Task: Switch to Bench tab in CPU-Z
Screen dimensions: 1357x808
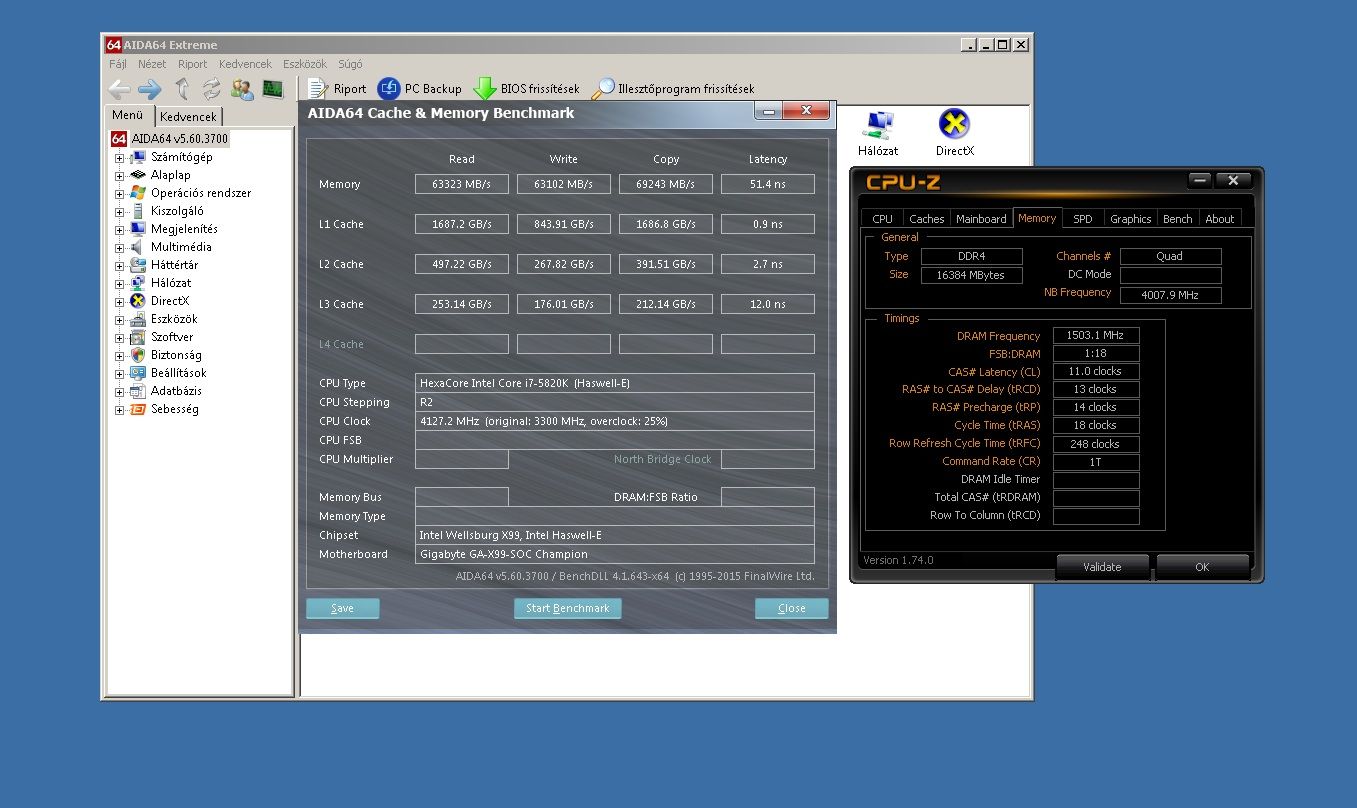Action: tap(1178, 218)
